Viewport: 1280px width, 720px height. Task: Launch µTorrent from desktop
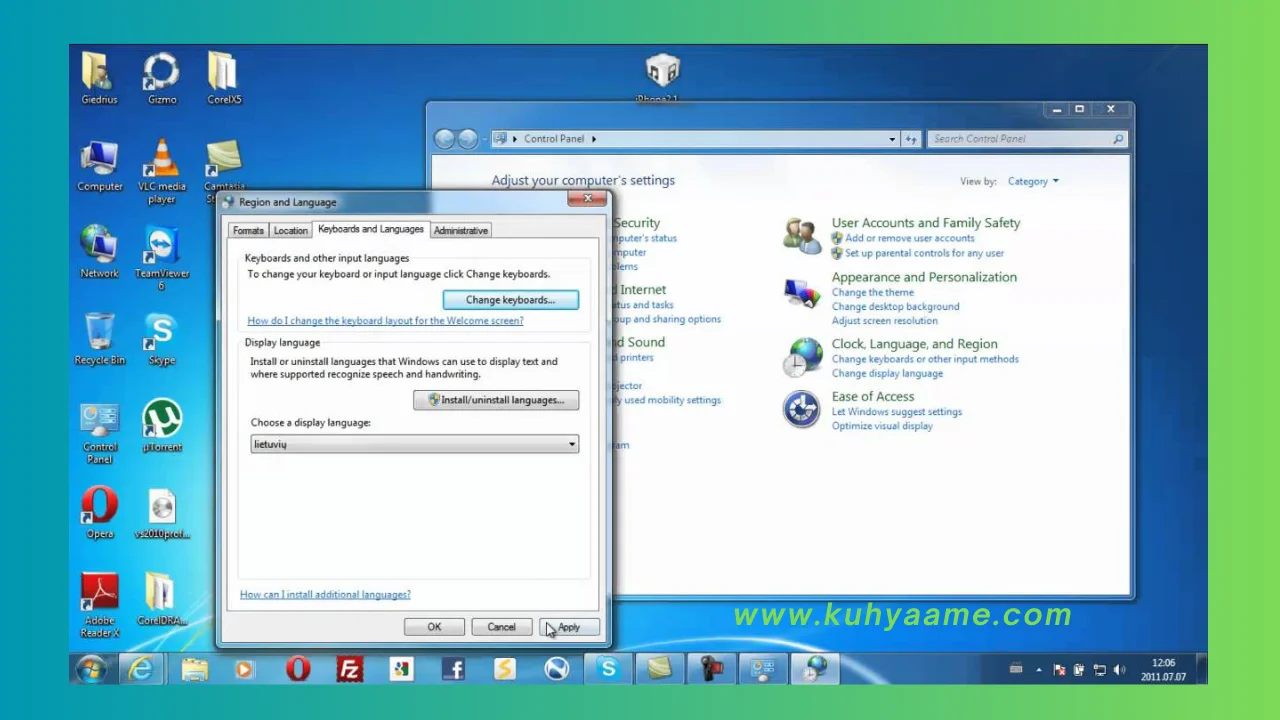click(x=162, y=426)
